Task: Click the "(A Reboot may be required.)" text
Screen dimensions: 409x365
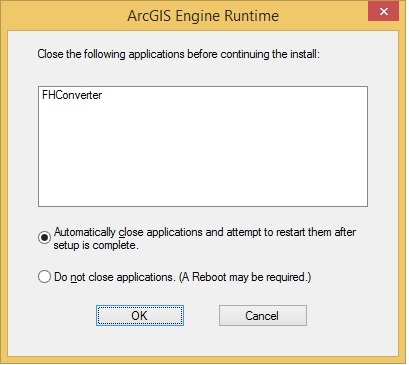Action: 245,277
